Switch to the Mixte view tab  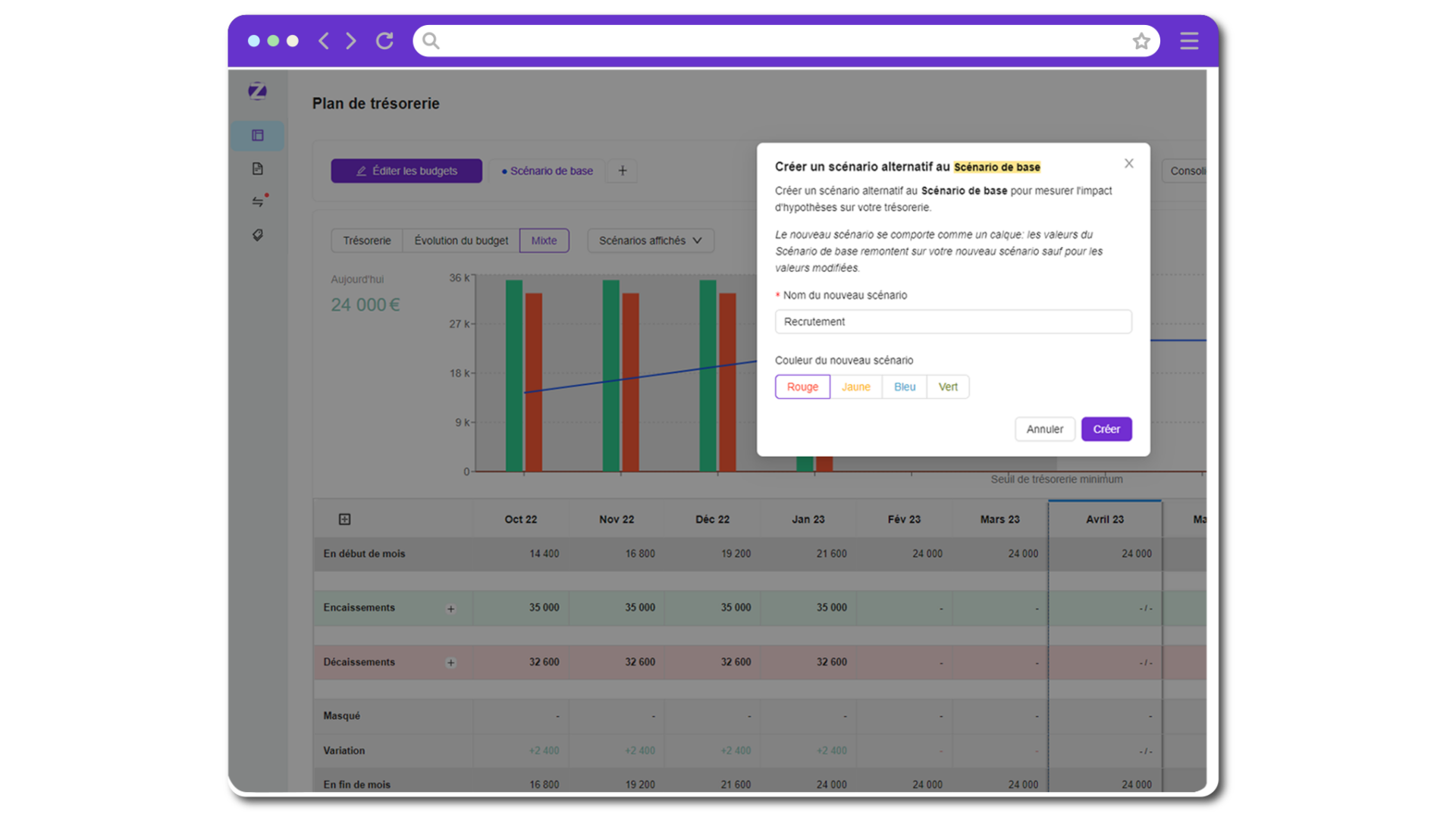coord(544,241)
